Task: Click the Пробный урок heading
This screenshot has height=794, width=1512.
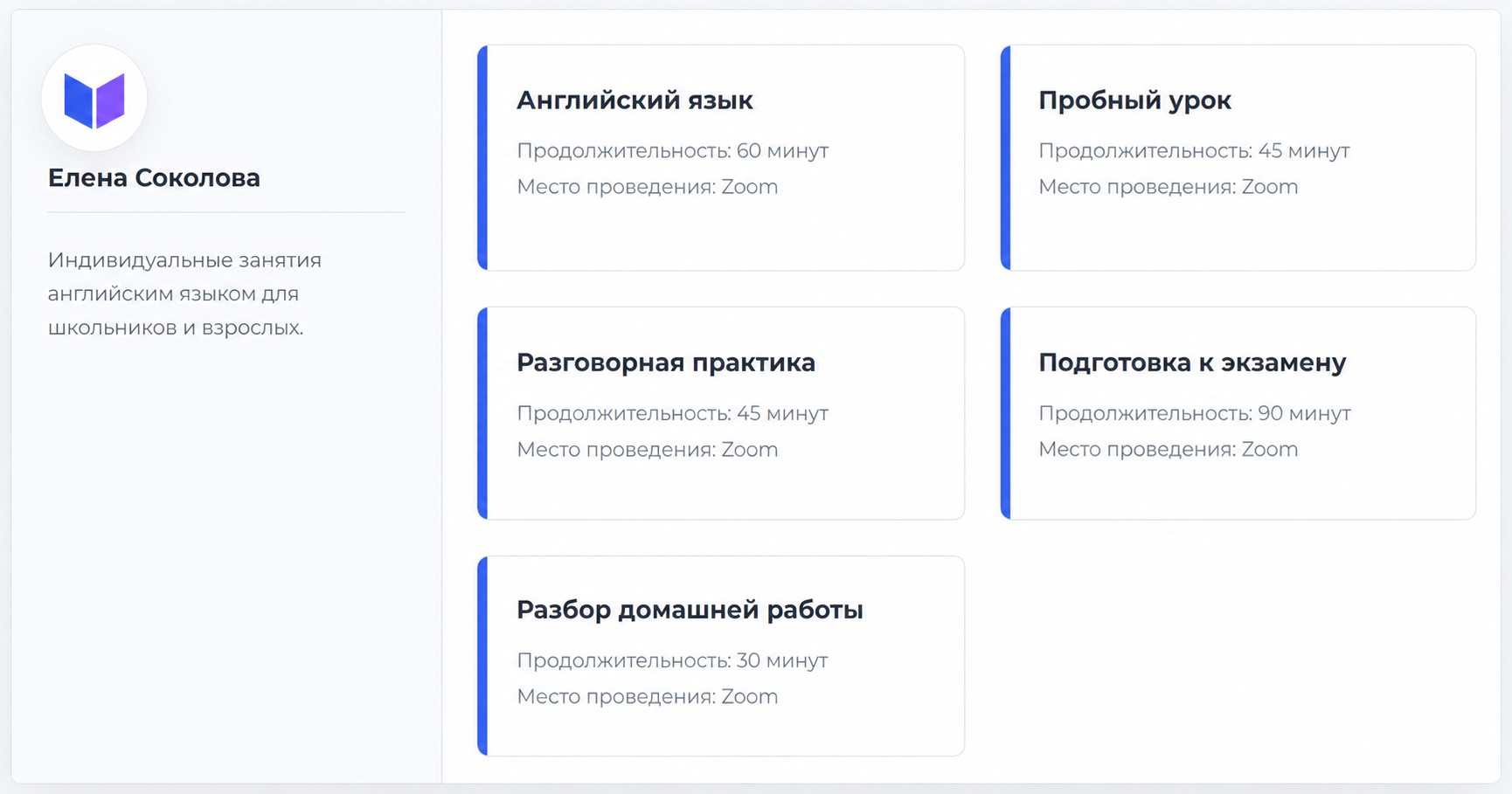Action: point(1134,100)
